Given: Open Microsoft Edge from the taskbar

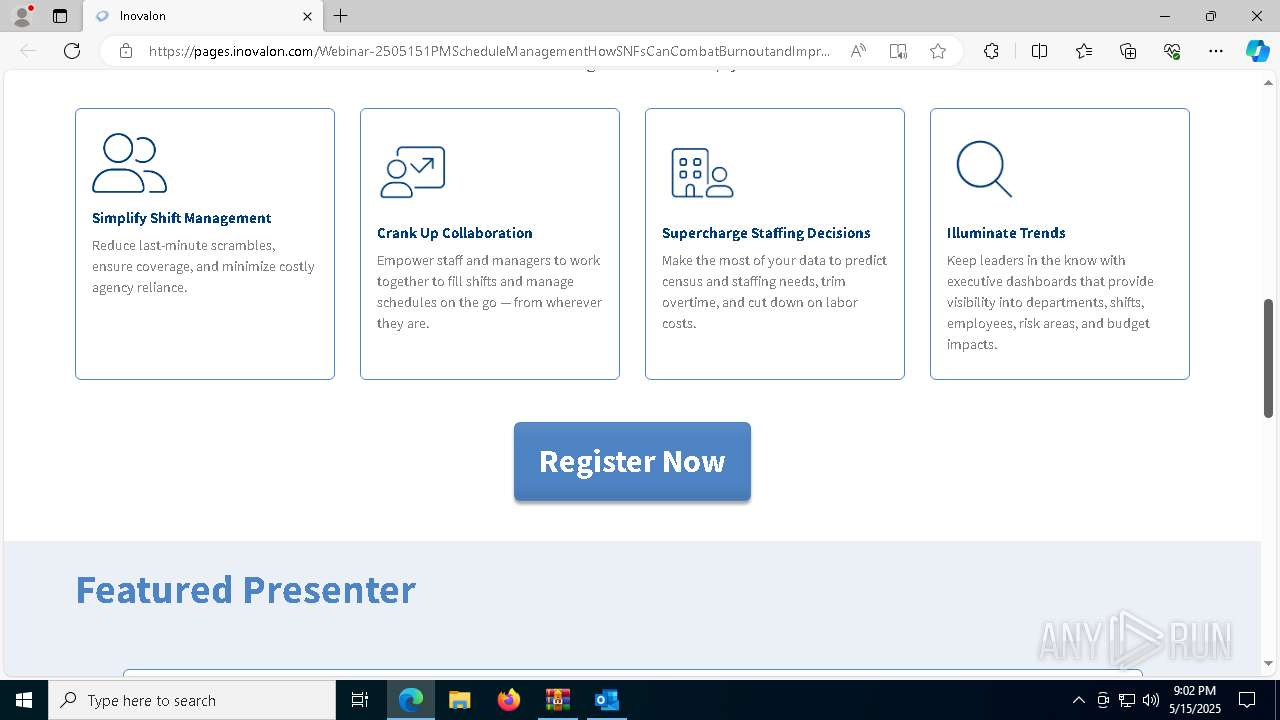Looking at the screenshot, I should pyautogui.click(x=411, y=700).
